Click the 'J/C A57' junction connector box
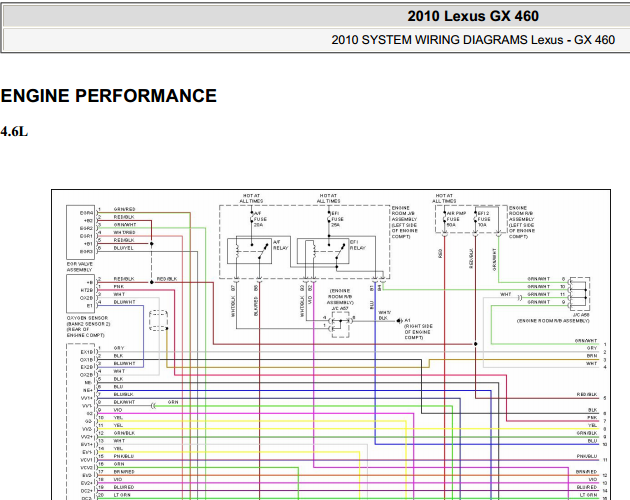Viewport: 630px width, 500px height. [x=340, y=325]
